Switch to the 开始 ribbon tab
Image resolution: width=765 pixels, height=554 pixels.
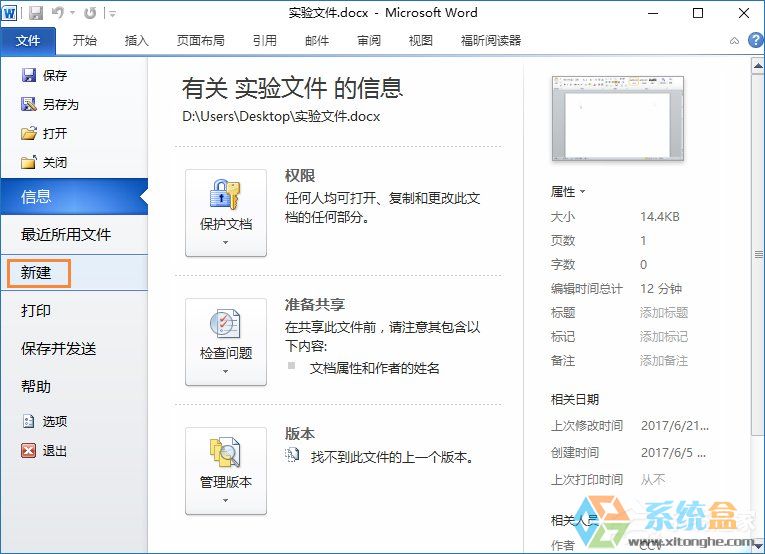85,40
